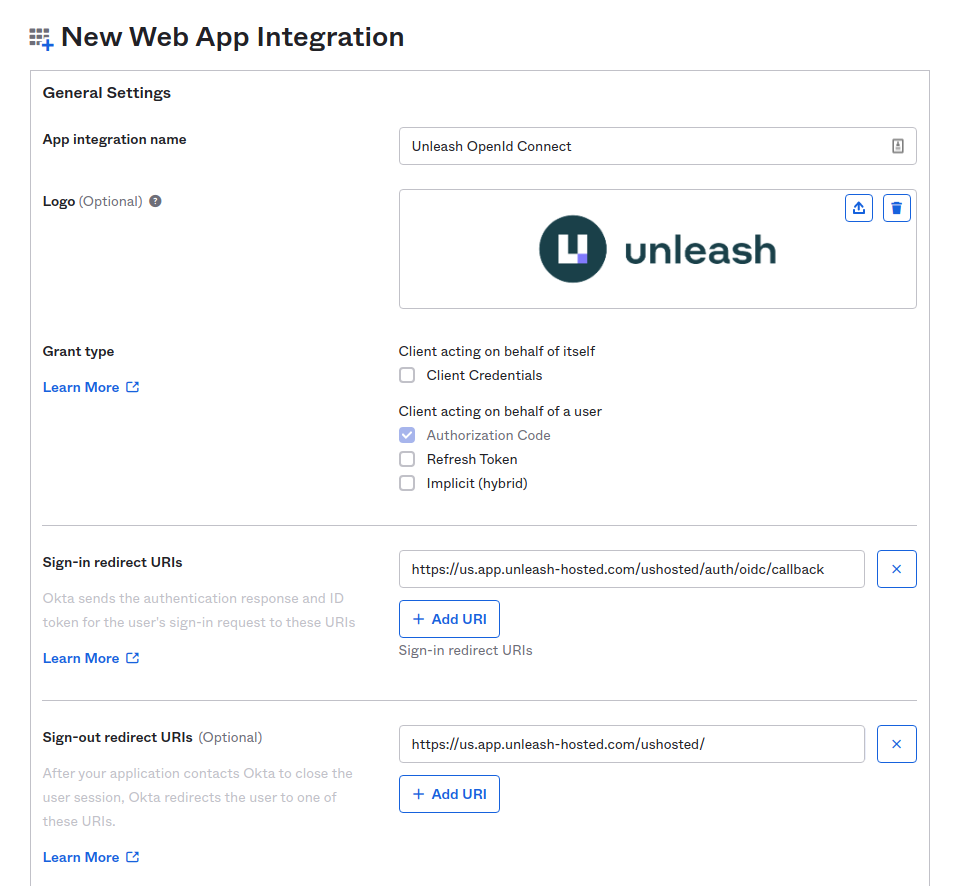Click the external link icon next to Grant type Learn More
This screenshot has height=886, width=953.
(x=133, y=387)
